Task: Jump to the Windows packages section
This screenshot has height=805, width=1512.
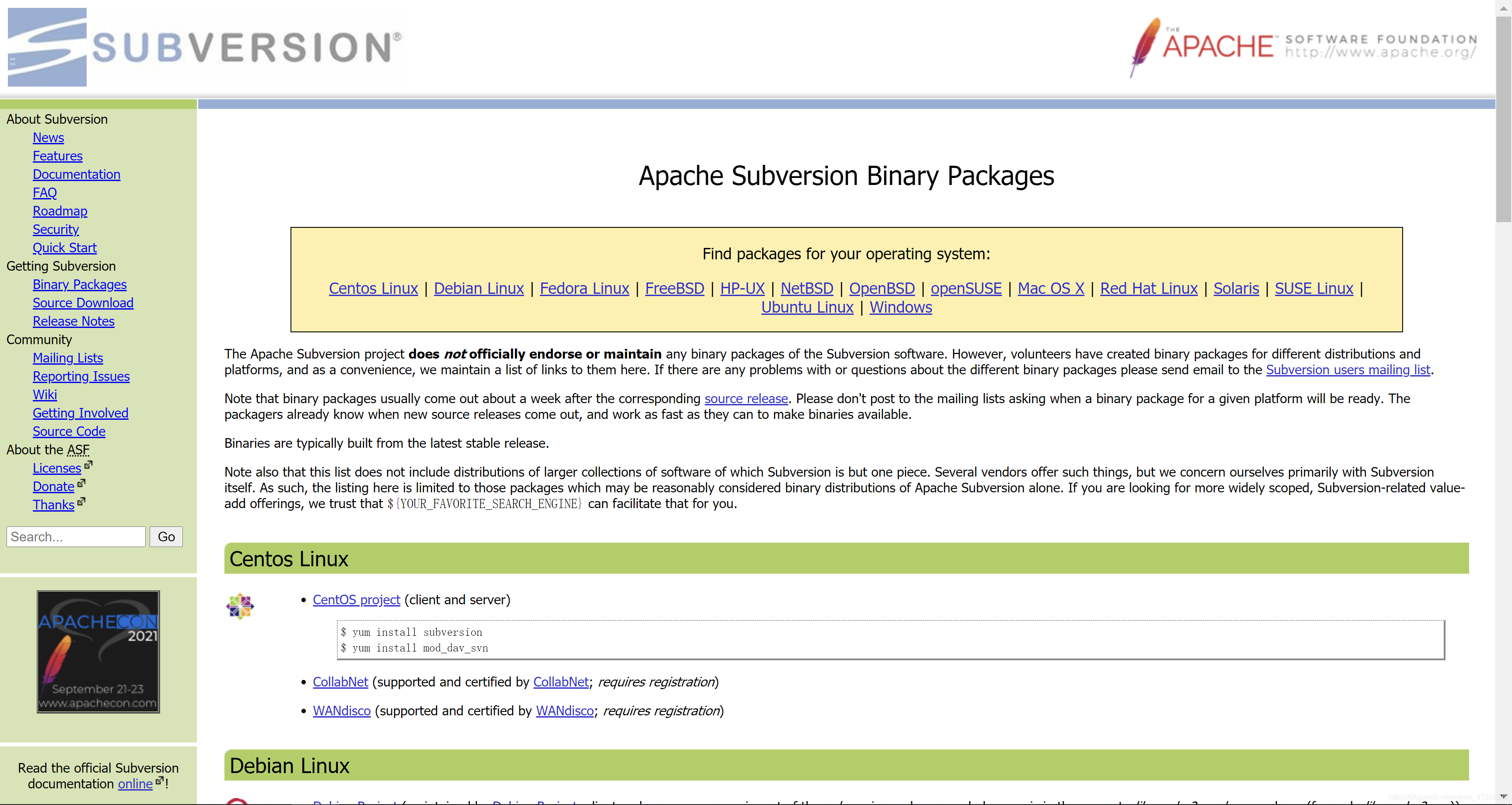Action: click(900, 307)
